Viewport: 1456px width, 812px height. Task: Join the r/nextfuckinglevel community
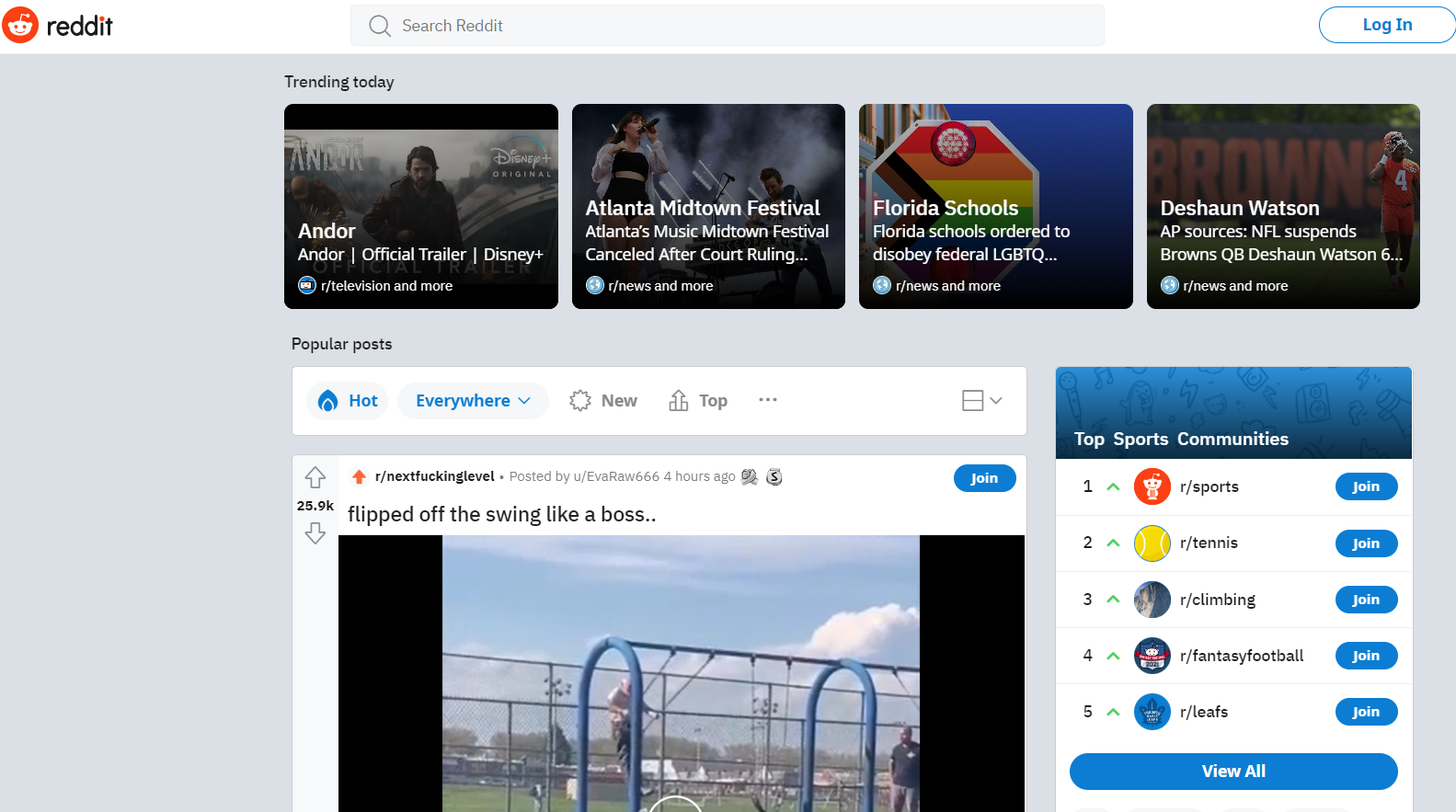(984, 478)
